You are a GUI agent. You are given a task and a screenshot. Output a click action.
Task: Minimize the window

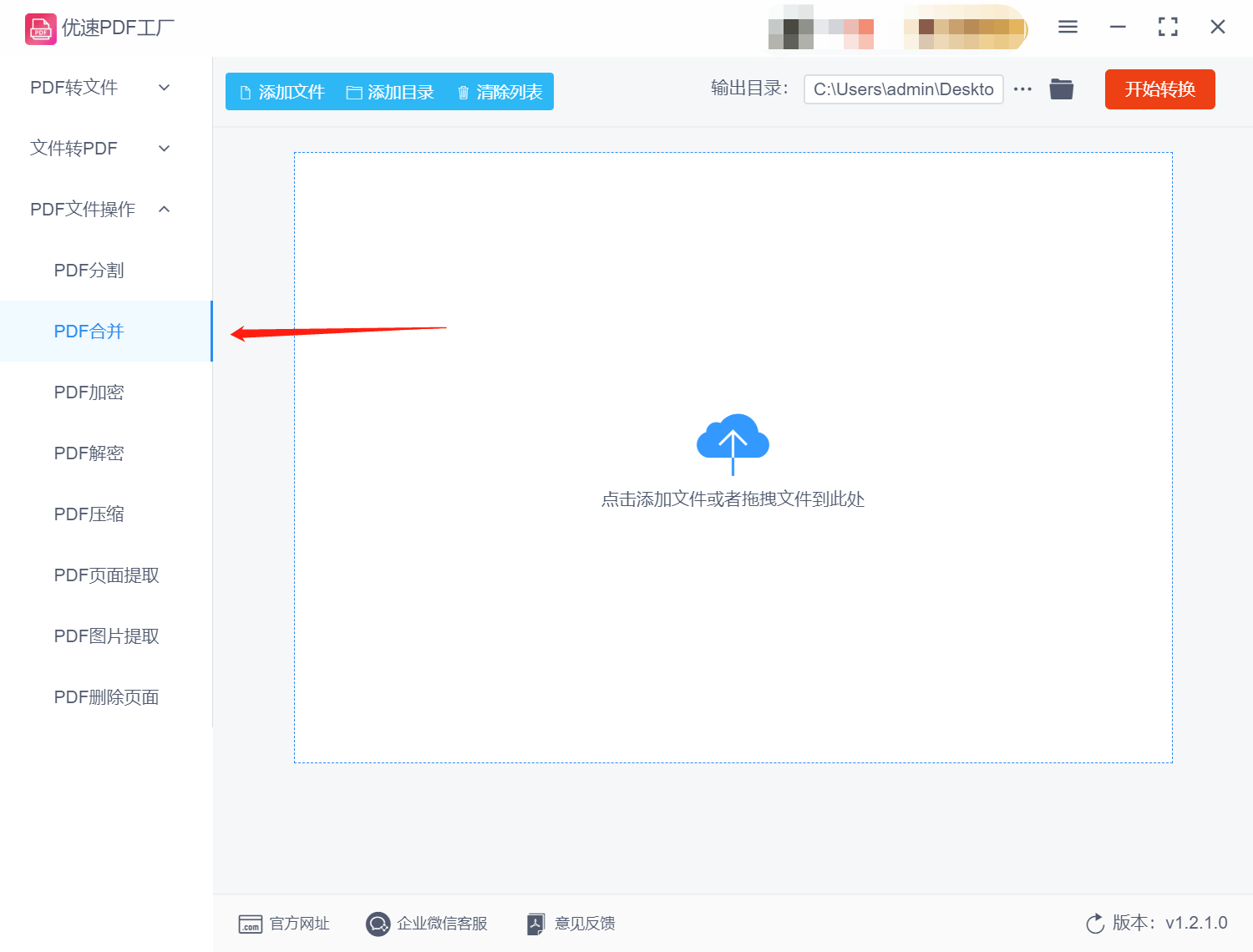tap(1118, 27)
